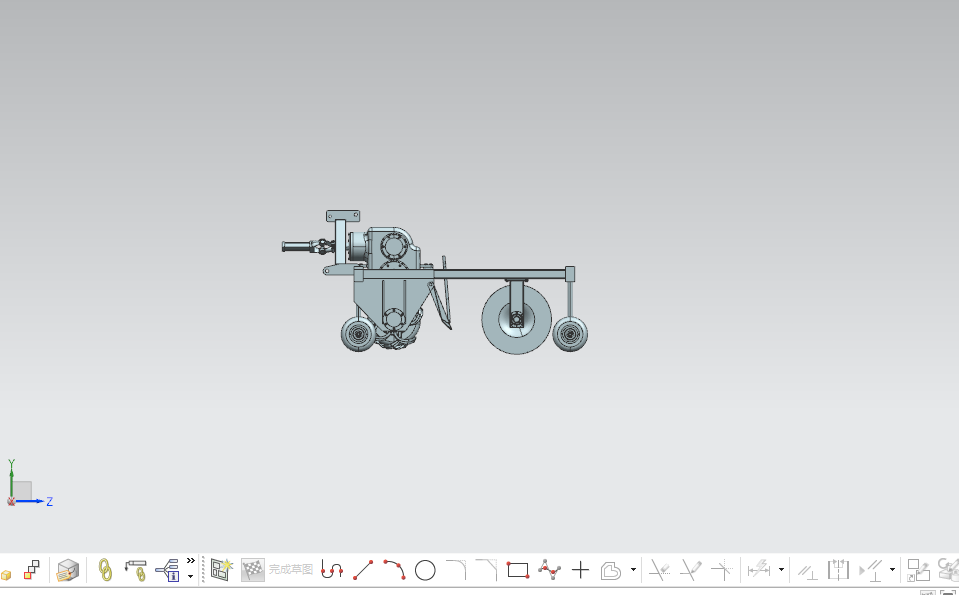This screenshot has height=595, width=959.
Task: Toggle Display Sketch Constraints icon
Action: [x=871, y=570]
